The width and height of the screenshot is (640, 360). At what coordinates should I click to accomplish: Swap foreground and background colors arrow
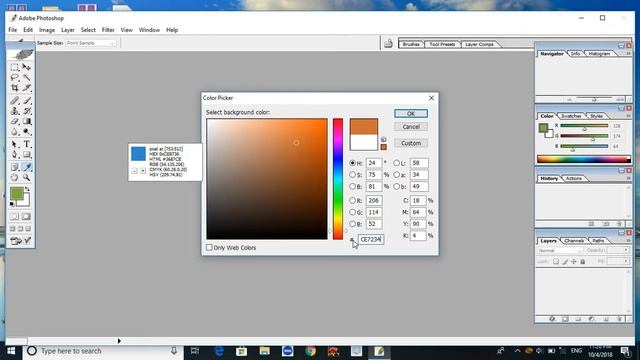(27, 189)
